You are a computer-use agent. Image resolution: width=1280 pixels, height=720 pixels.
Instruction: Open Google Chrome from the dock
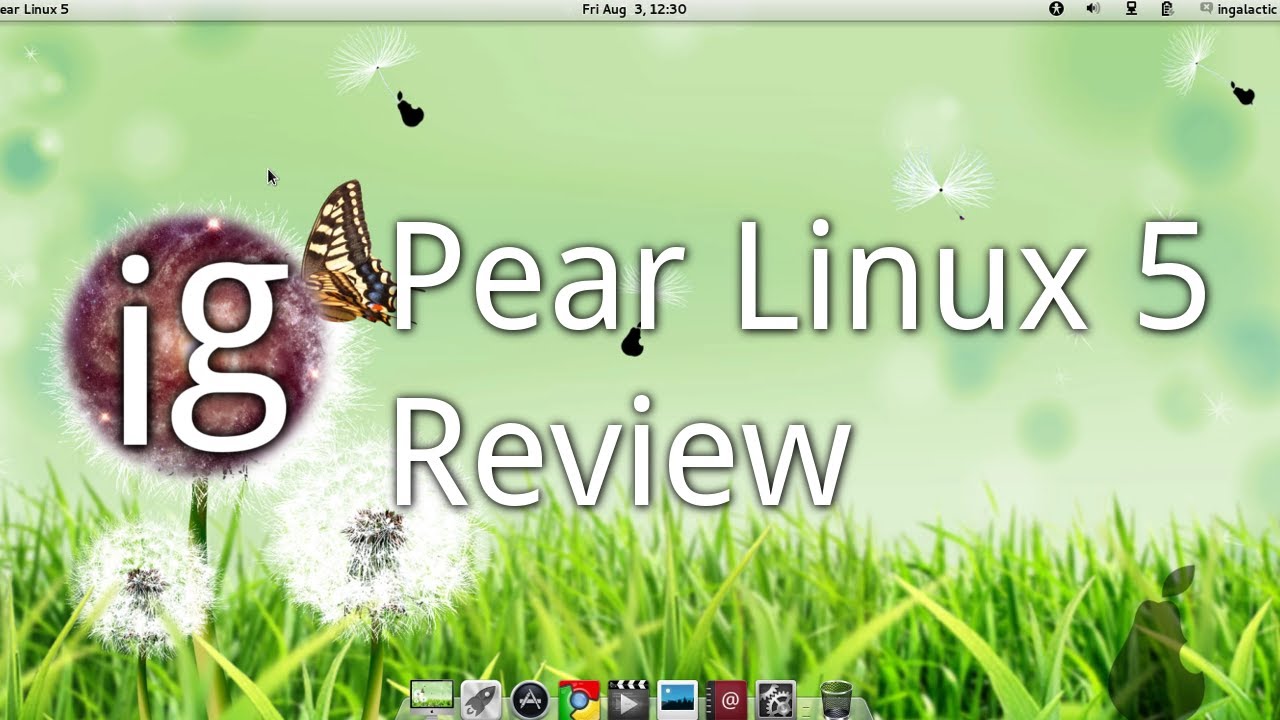tap(579, 700)
